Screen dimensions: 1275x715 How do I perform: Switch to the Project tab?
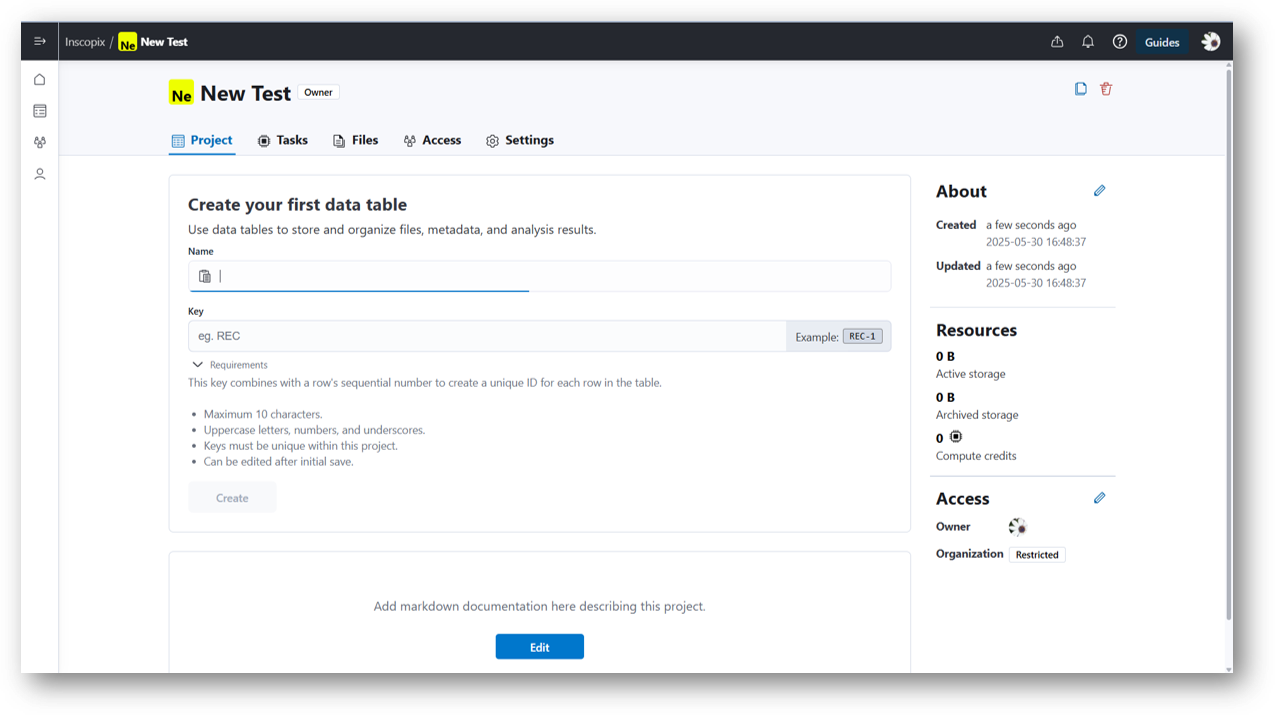tap(202, 140)
